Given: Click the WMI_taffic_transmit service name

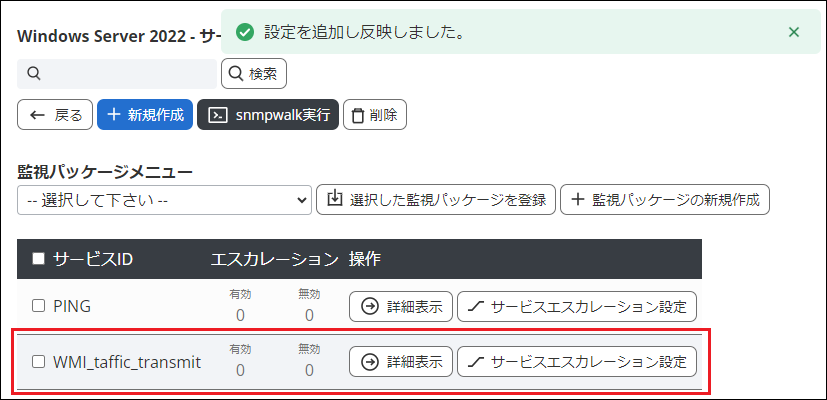Looking at the screenshot, I should pyautogui.click(x=127, y=362).
